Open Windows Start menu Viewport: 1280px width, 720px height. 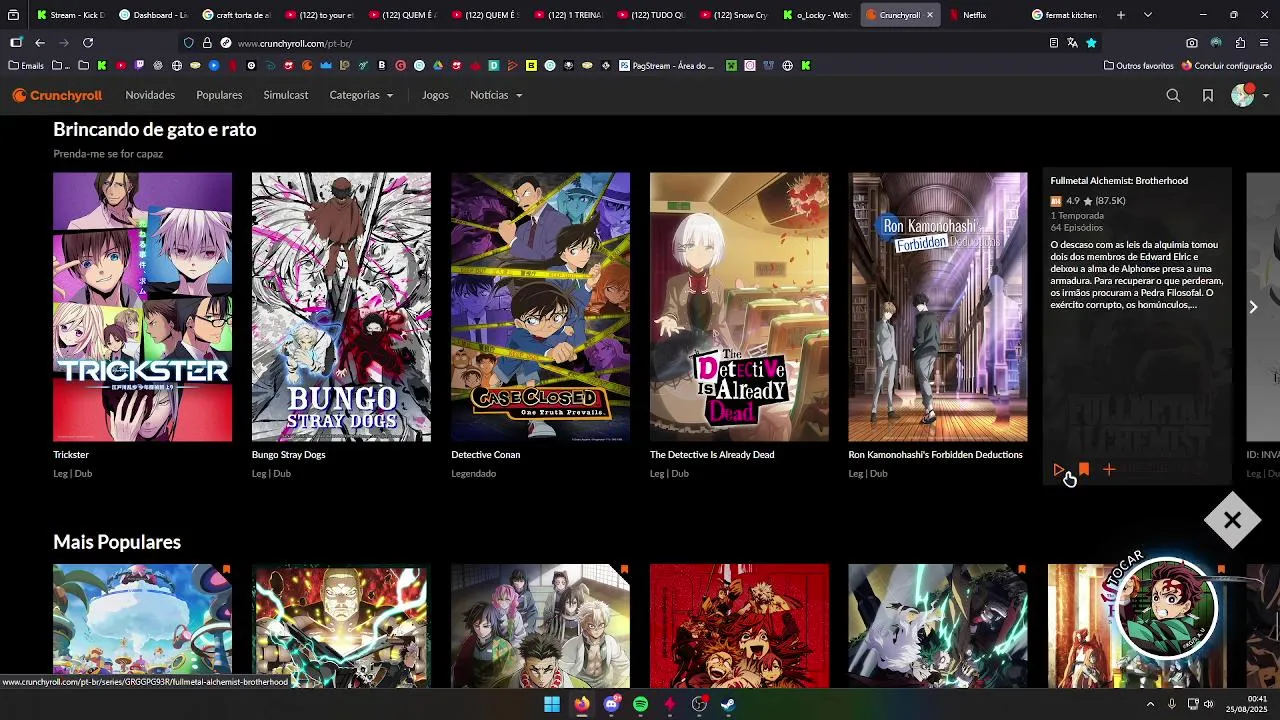[552, 704]
